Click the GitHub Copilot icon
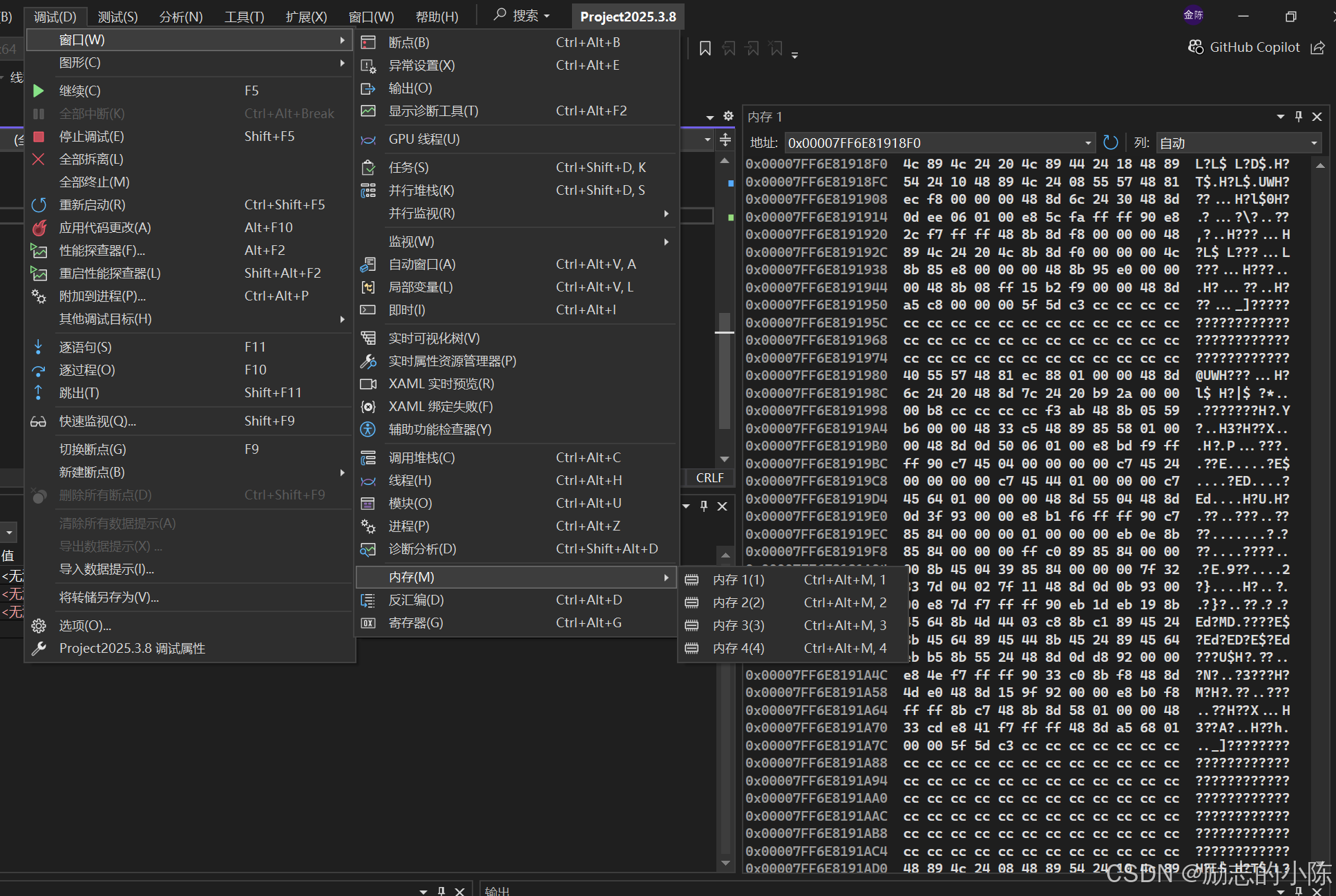1336x896 pixels. (x=1195, y=47)
